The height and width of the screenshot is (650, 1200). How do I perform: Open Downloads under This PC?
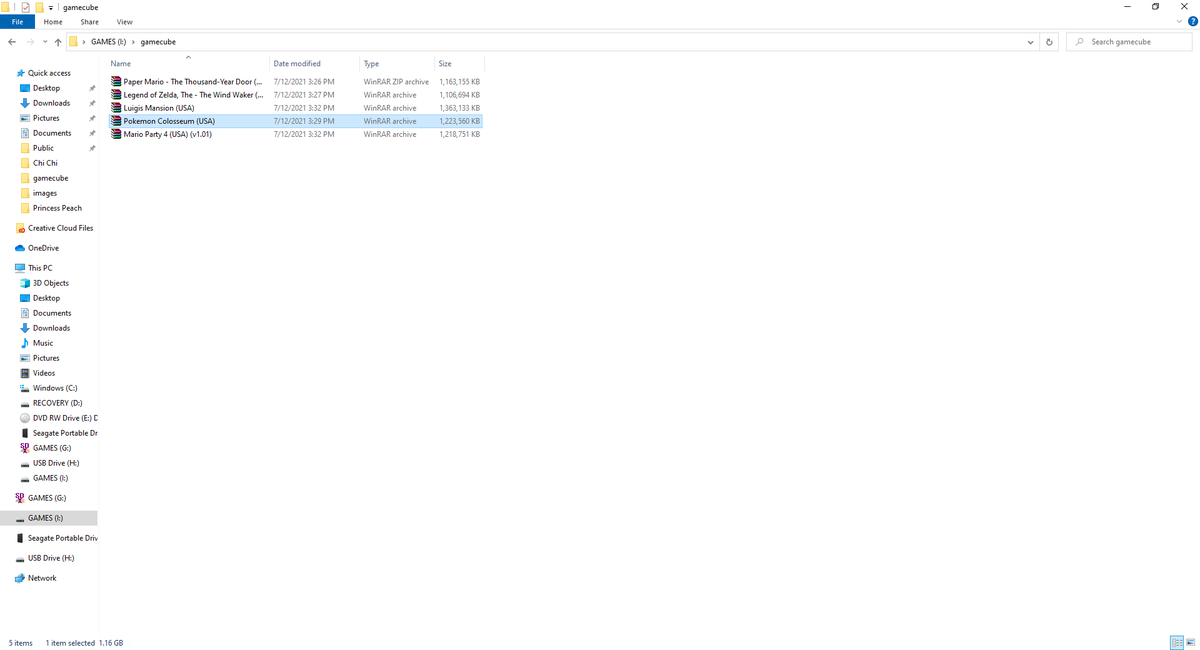tap(51, 328)
